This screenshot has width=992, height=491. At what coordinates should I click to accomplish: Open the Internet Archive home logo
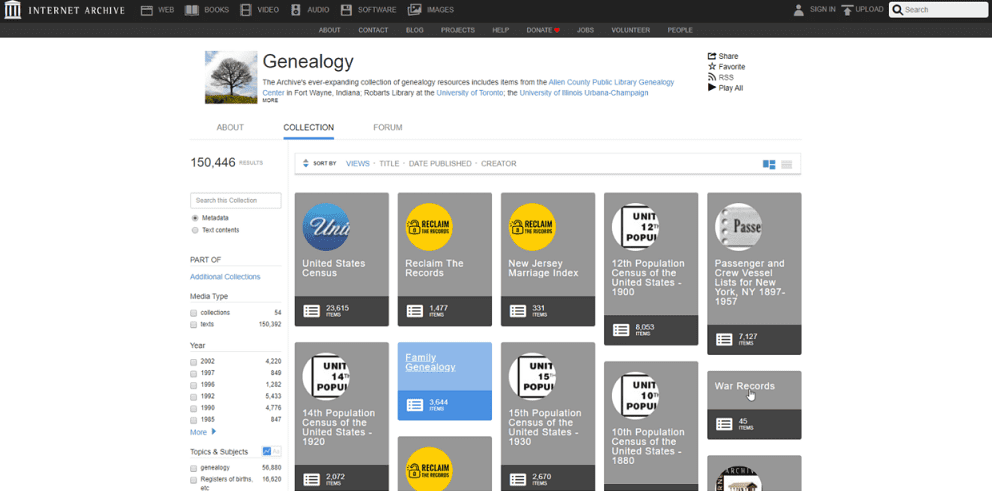tap(13, 10)
